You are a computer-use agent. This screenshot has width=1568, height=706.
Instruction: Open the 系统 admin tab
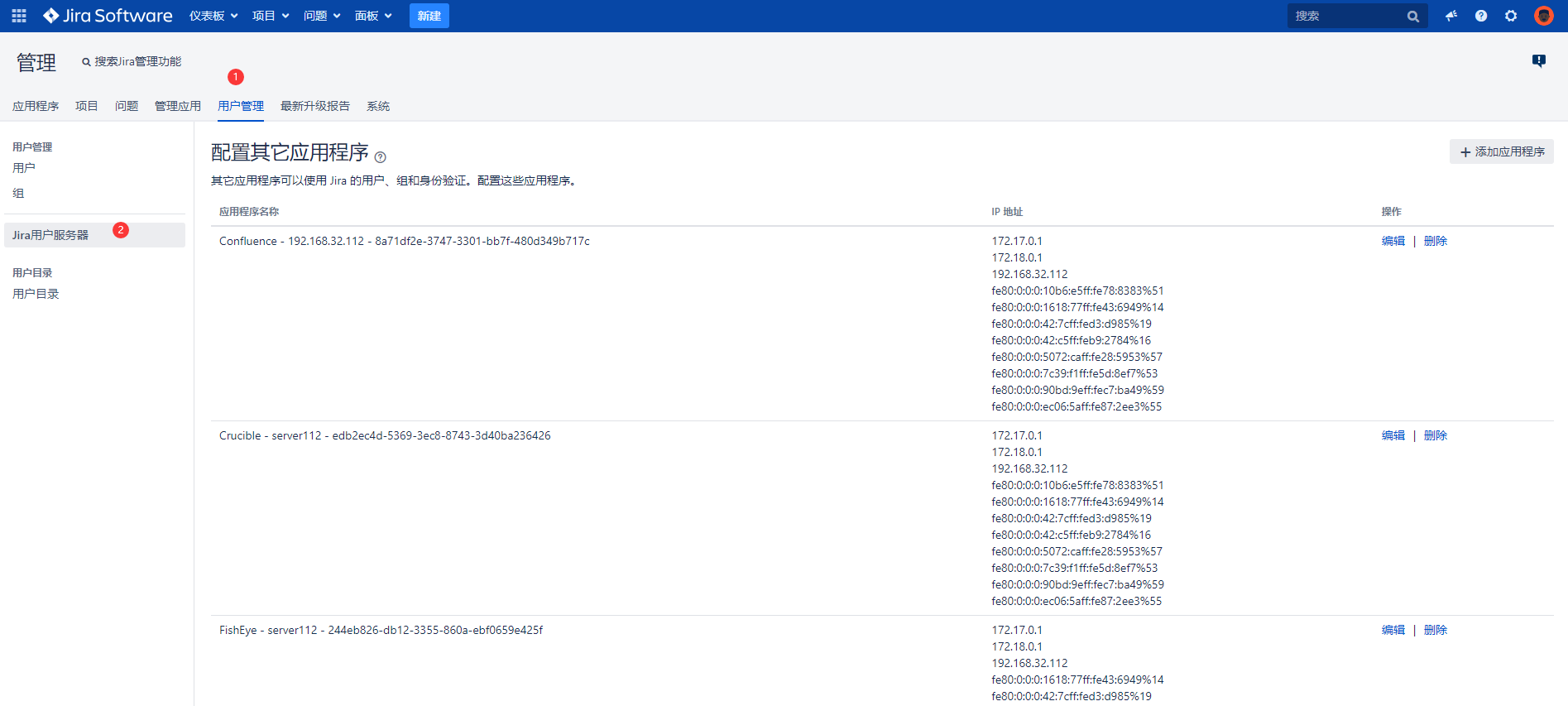point(378,106)
